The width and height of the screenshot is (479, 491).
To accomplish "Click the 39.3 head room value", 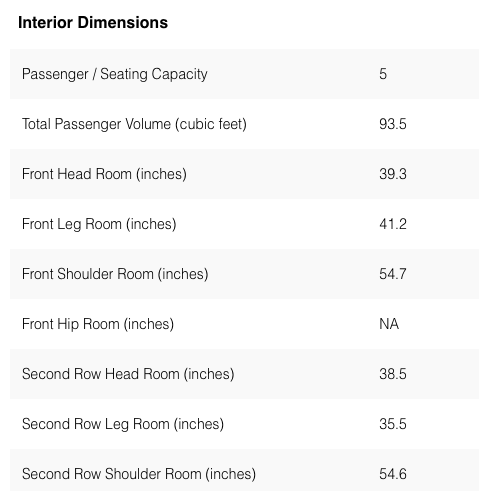I will pos(393,174).
